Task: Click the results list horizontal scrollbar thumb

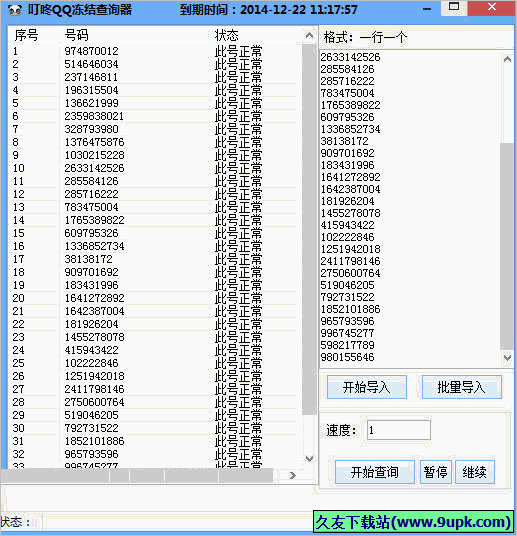Action: (x=137, y=475)
